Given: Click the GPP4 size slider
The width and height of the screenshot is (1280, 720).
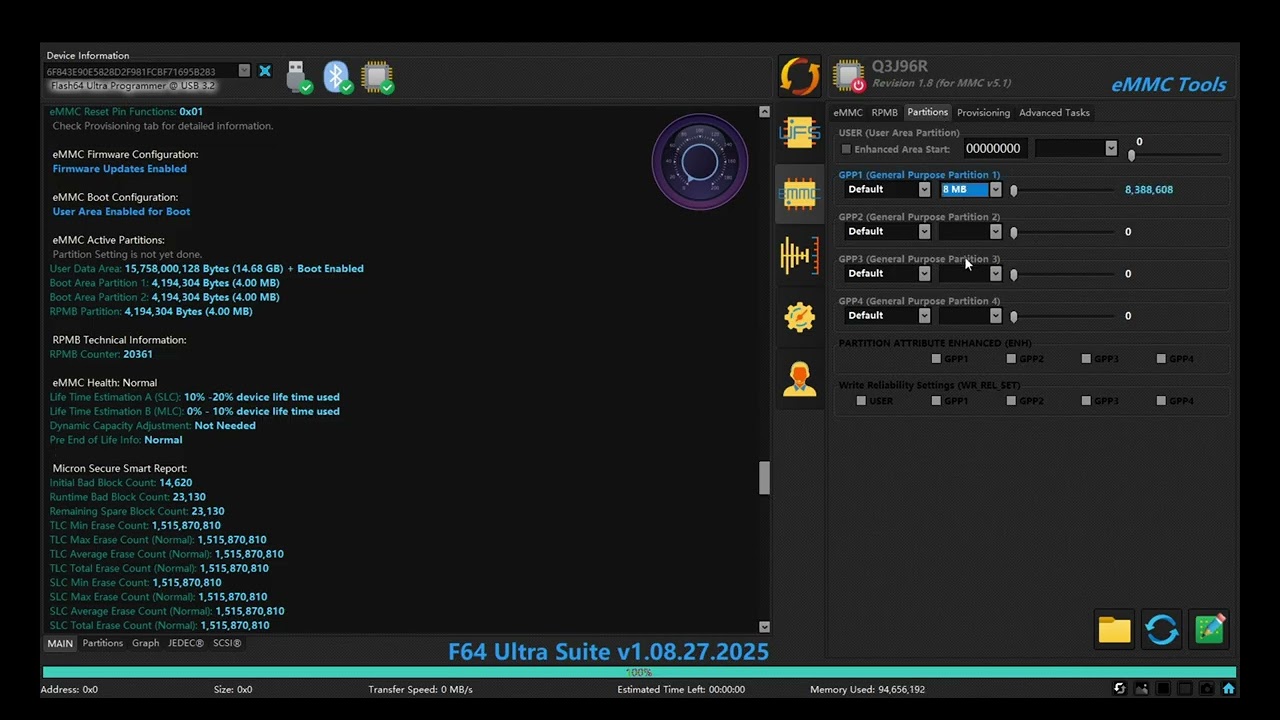Looking at the screenshot, I should tap(1062, 316).
